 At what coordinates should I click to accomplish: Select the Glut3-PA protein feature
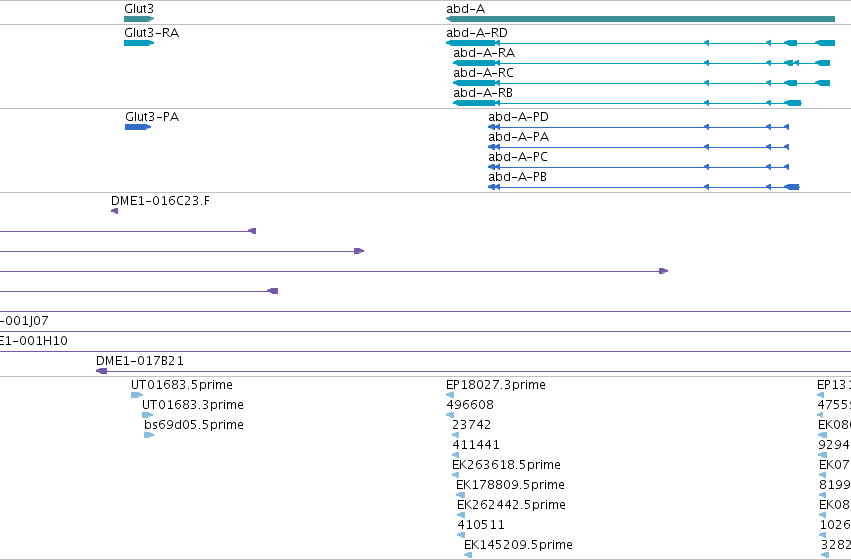tap(138, 127)
